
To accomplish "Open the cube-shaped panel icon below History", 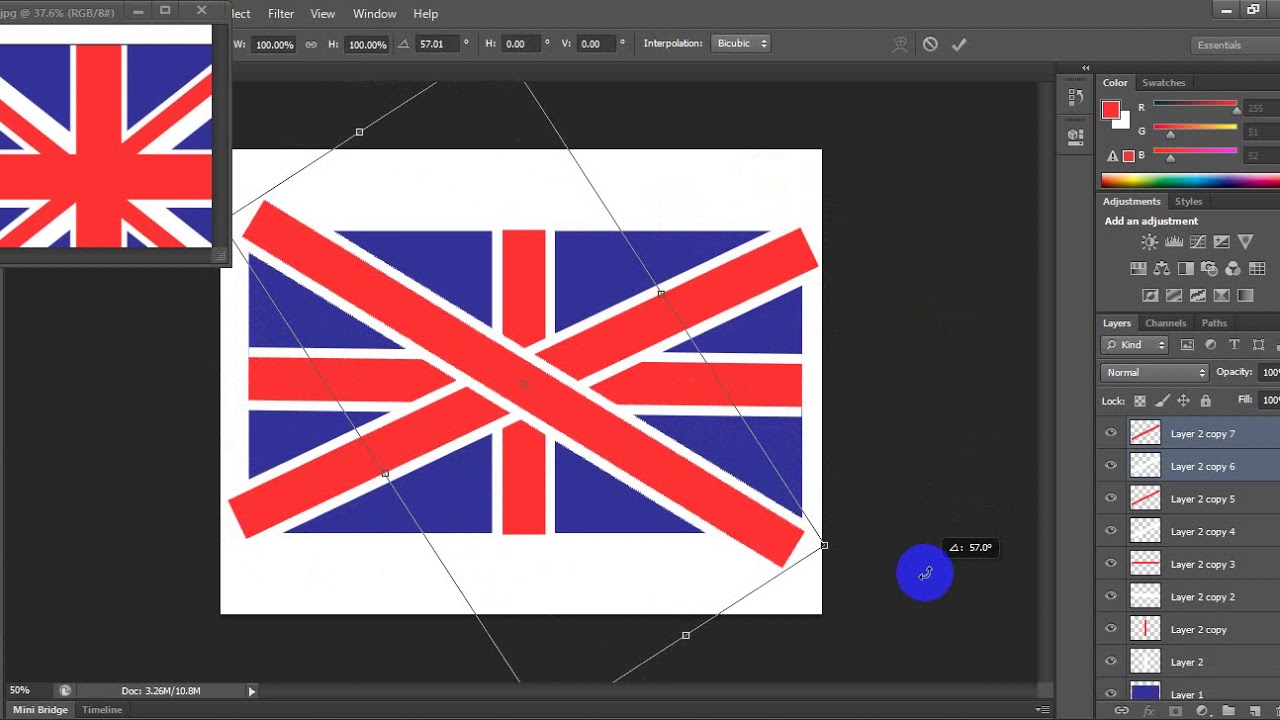I will pyautogui.click(x=1076, y=135).
